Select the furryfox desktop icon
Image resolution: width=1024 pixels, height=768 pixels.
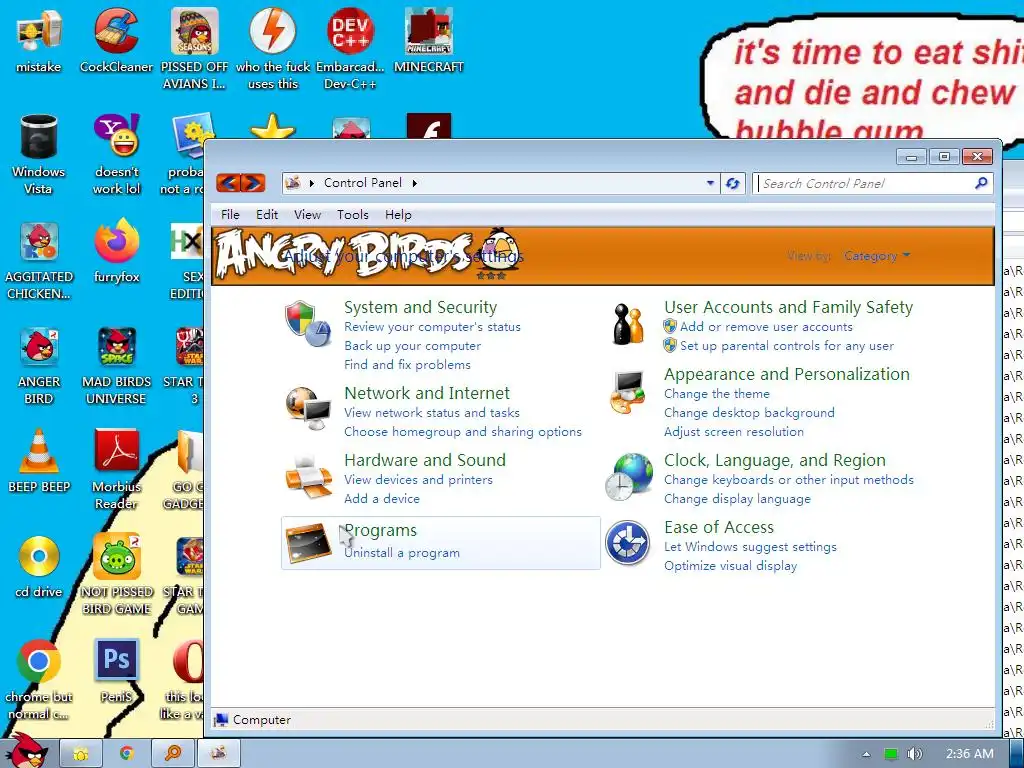116,242
